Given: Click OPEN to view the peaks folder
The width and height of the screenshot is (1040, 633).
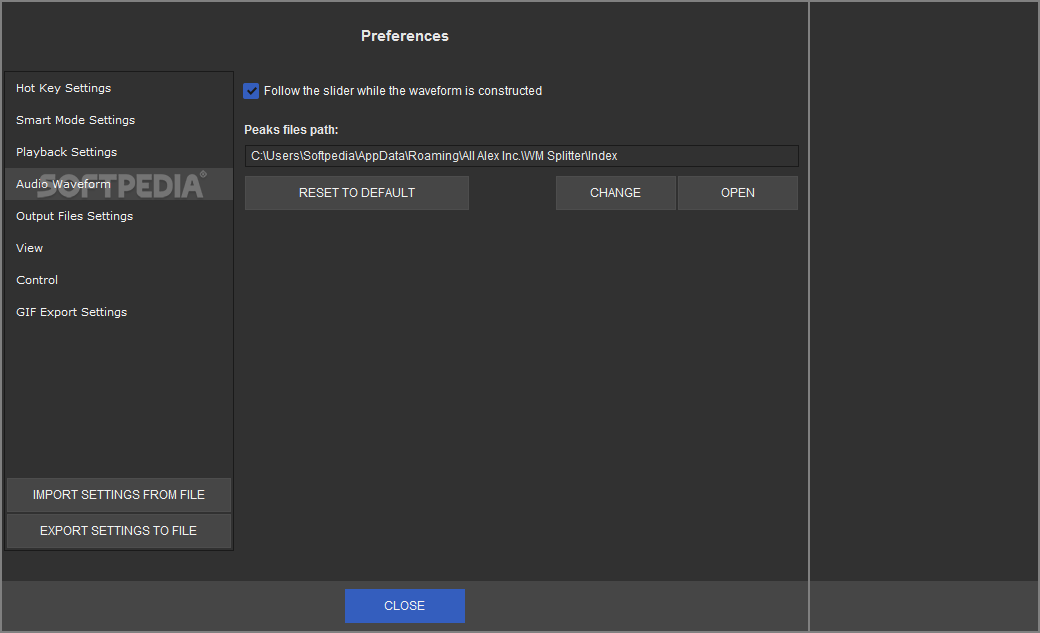Looking at the screenshot, I should click(737, 193).
